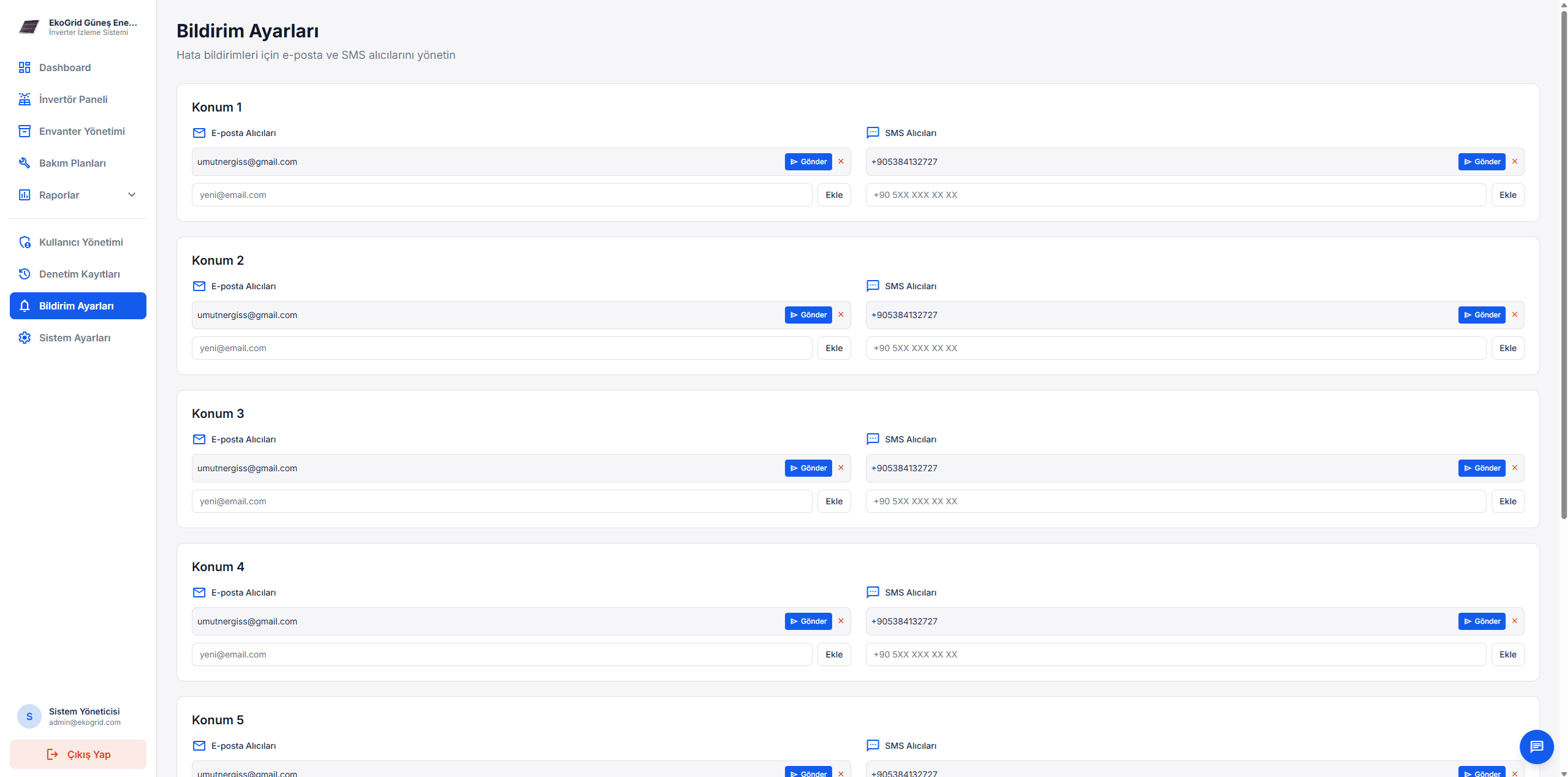The height and width of the screenshot is (777, 1568).
Task: Click Ekle next to Konum 3 SMS field
Action: click(x=1507, y=501)
